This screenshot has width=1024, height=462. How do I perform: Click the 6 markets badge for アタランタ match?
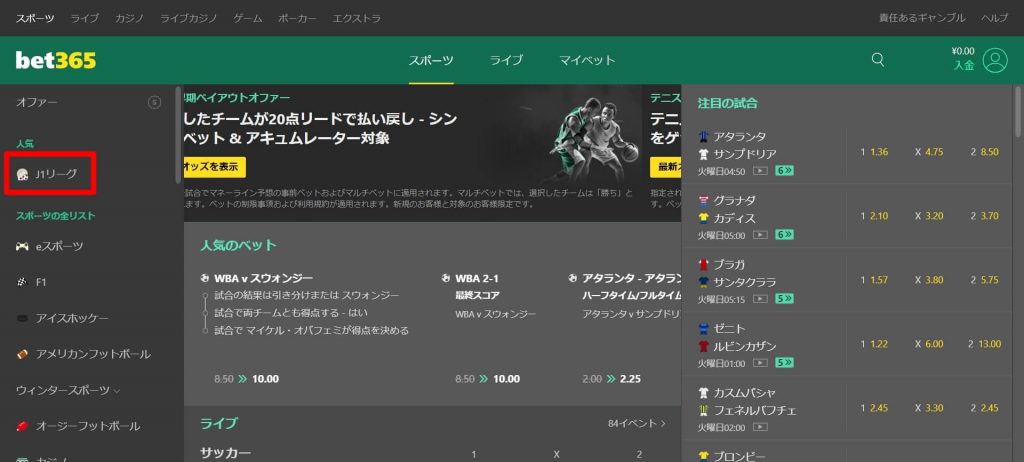[784, 171]
